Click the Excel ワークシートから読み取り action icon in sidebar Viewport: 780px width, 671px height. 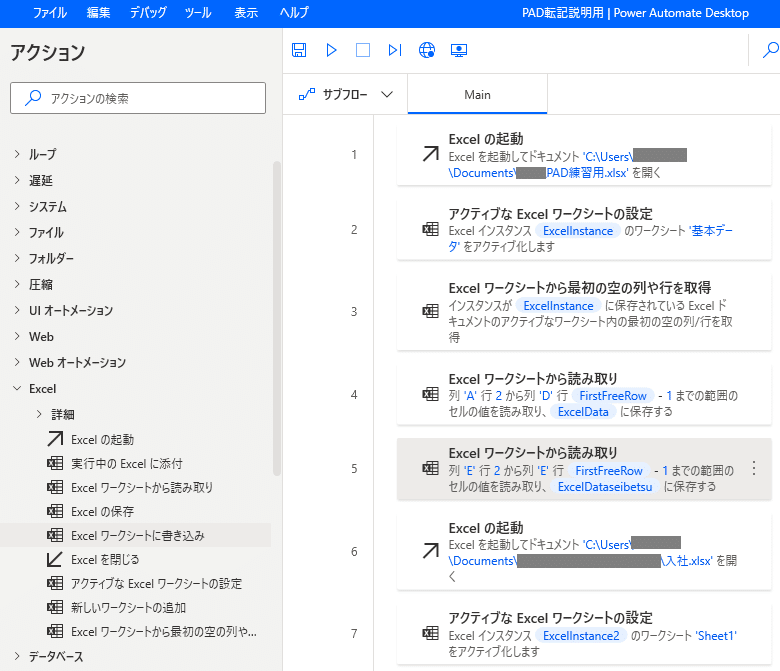(55, 487)
